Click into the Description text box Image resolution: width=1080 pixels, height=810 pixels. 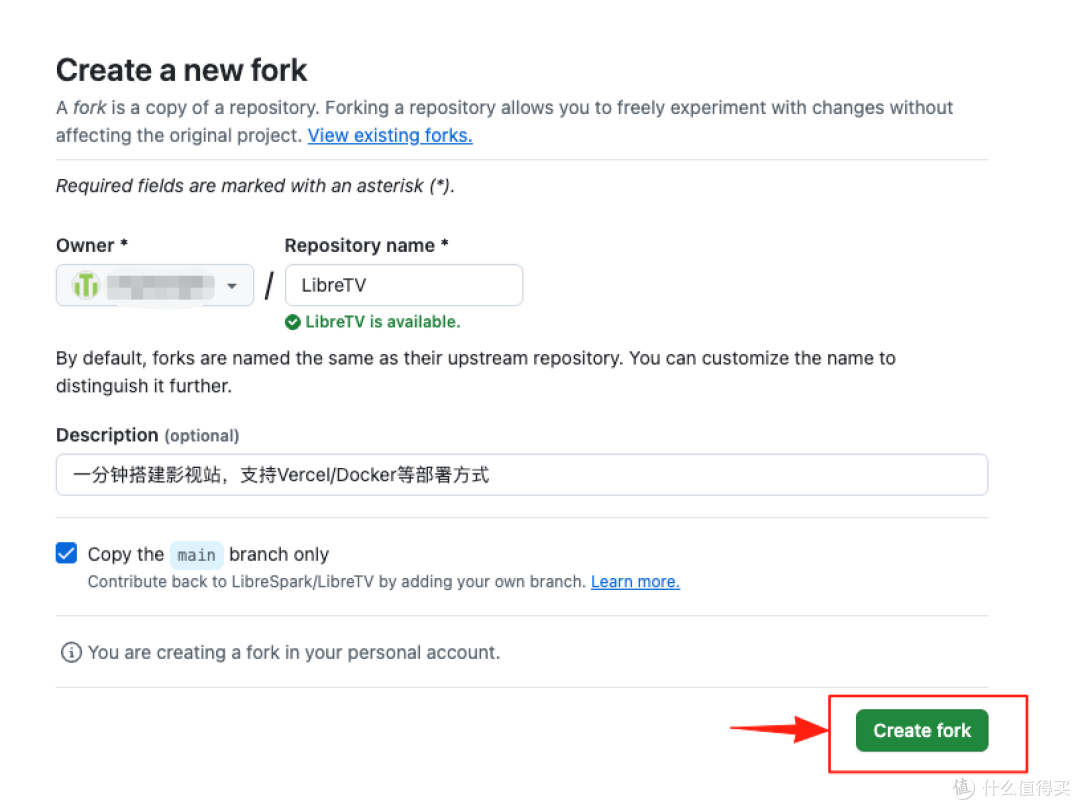[x=521, y=475]
